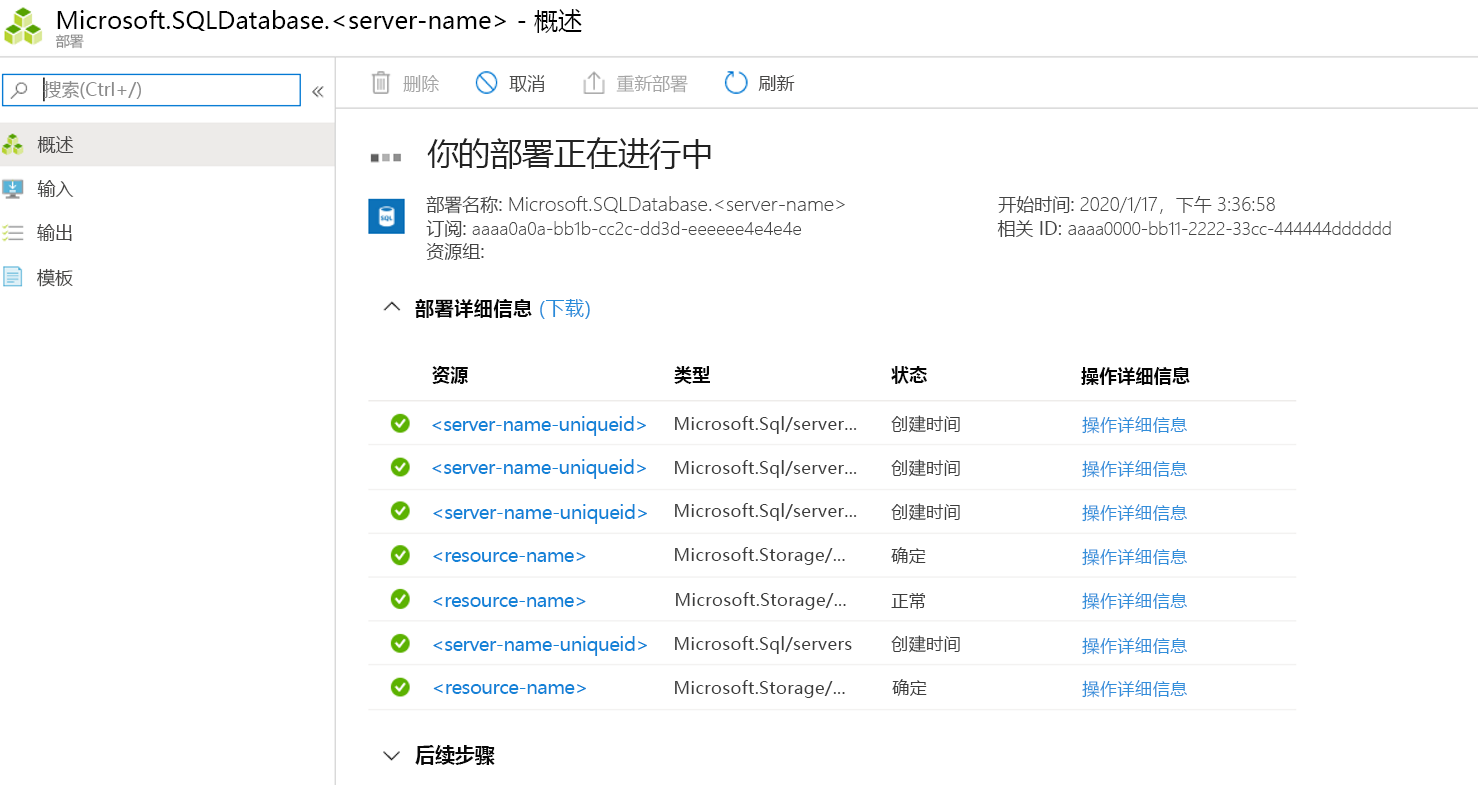Click the green check icon in the 正常 row
Screen dimensions: 1478x785
point(400,599)
